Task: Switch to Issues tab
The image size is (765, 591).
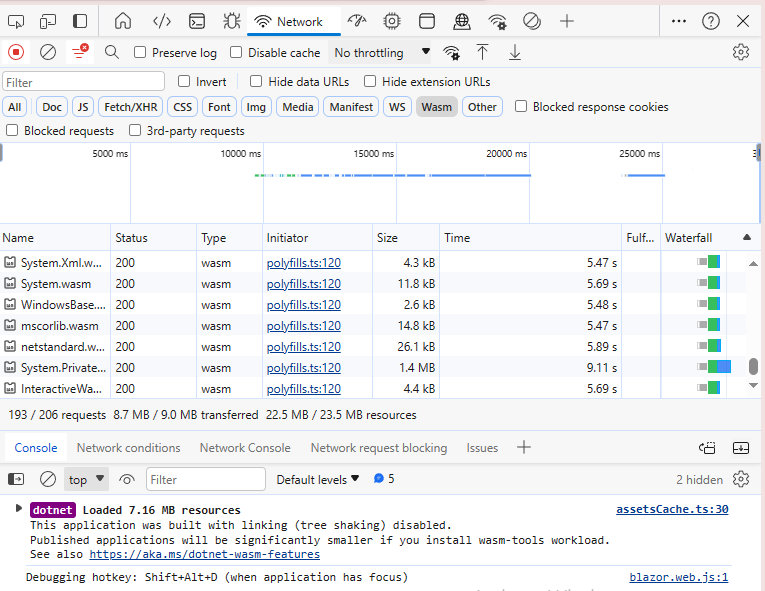Action: 482,448
